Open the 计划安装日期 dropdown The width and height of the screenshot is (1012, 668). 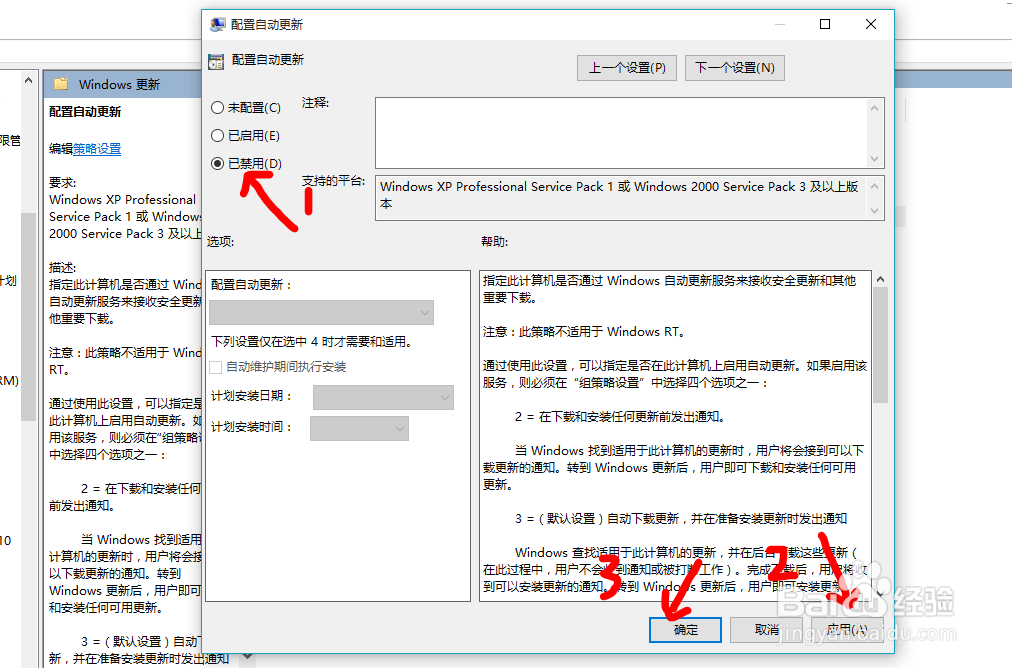pyautogui.click(x=383, y=398)
